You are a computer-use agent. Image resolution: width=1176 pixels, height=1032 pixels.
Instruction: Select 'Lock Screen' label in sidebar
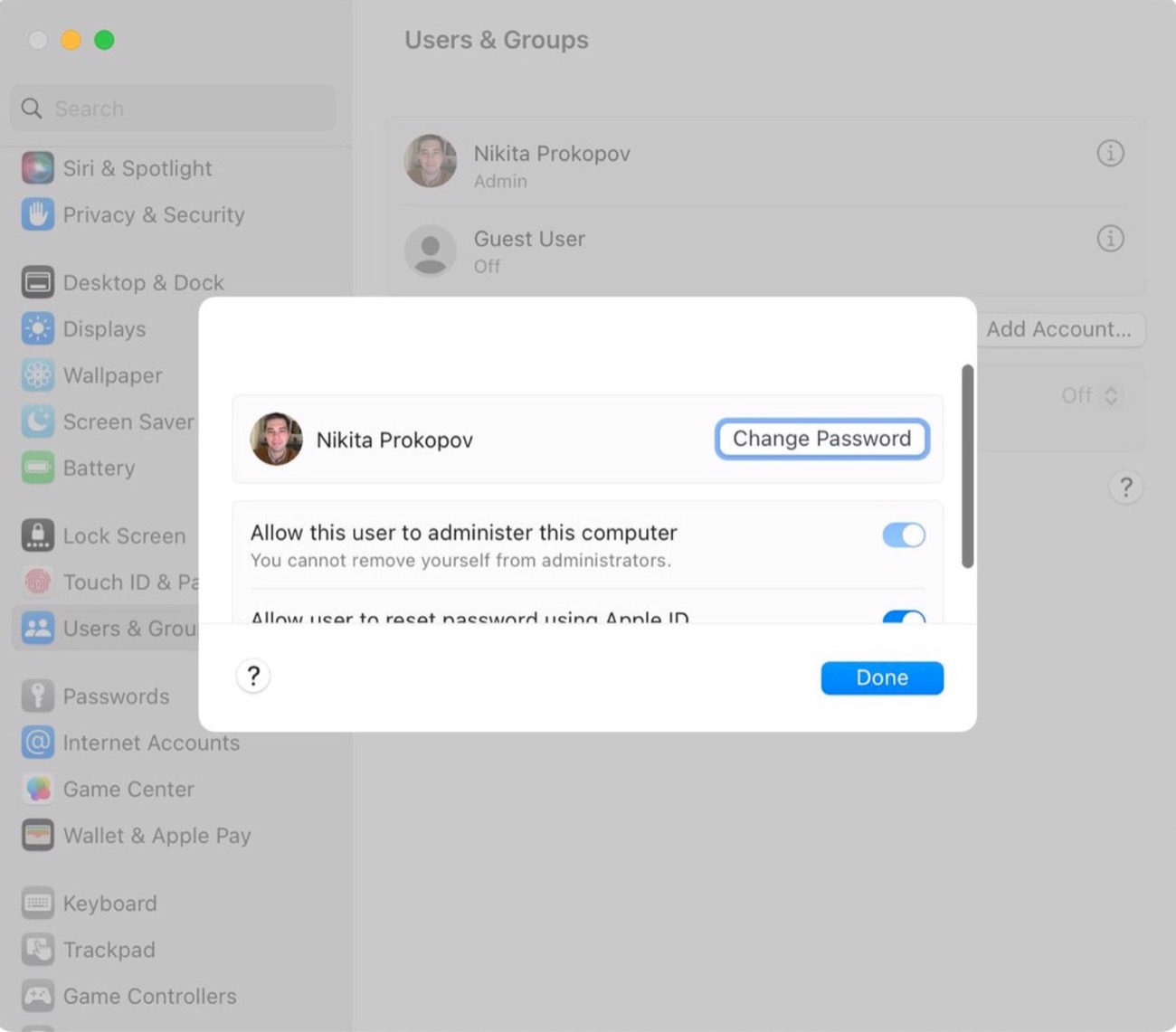pyautogui.click(x=124, y=535)
